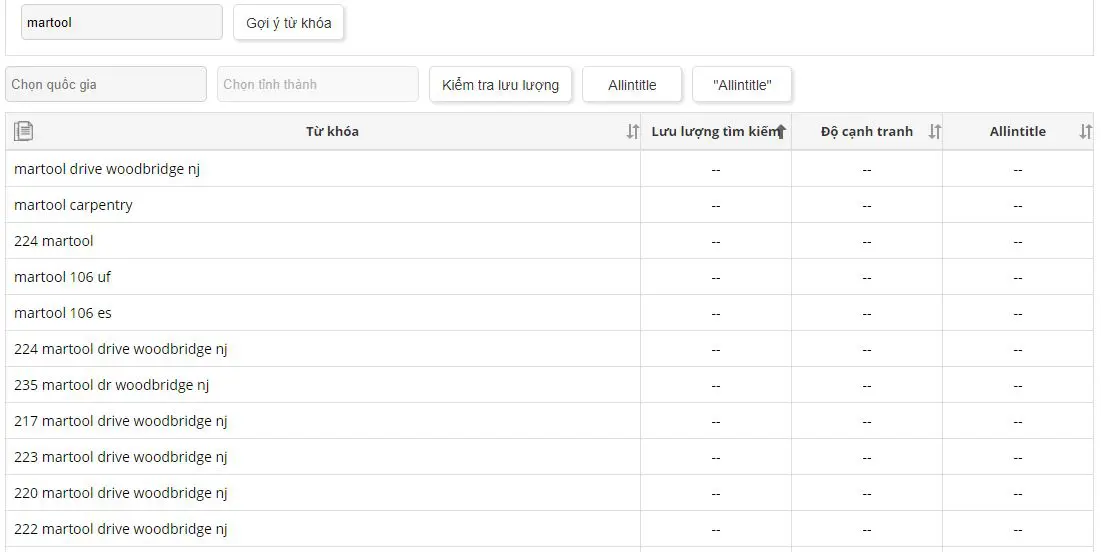Sort by Từ khóa column arrows
1101x552 pixels.
click(x=633, y=131)
